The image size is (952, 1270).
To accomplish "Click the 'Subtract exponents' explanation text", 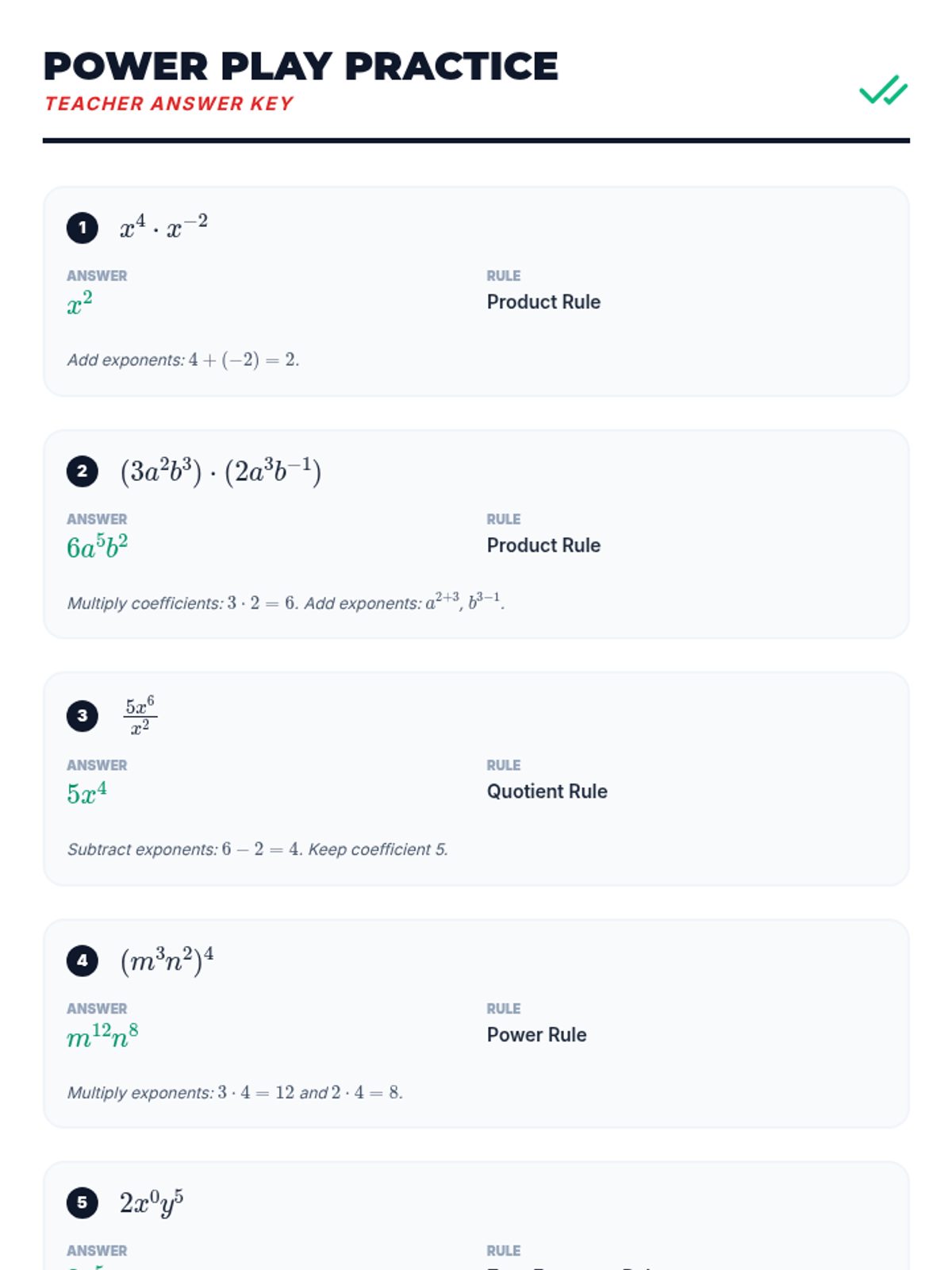I will [x=257, y=849].
